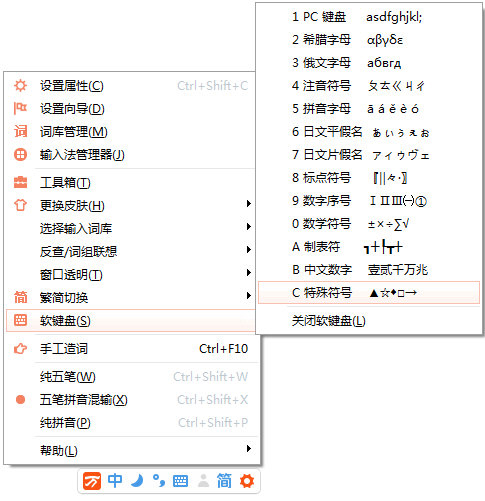Toggle the moon half-width icon on status bar
Viewport: 485px width, 501px height.
pos(137,481)
